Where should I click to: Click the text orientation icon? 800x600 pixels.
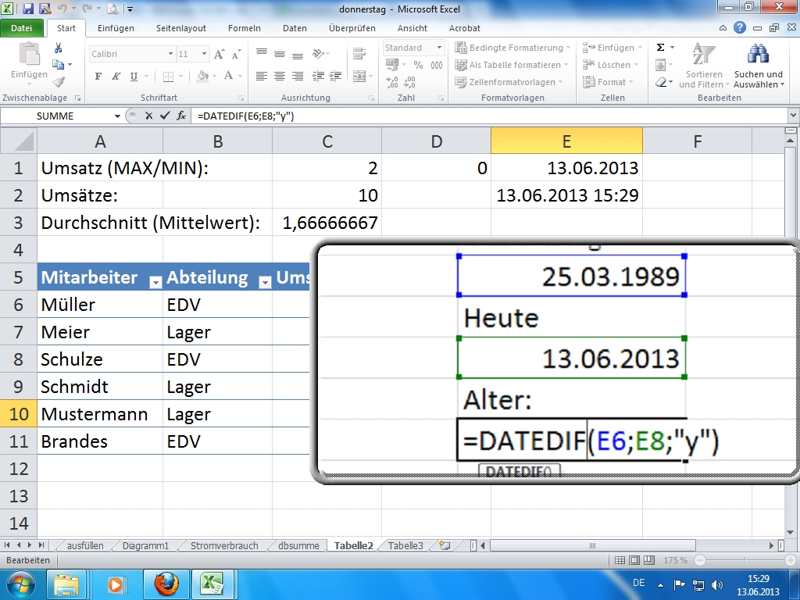pyautogui.click(x=319, y=53)
